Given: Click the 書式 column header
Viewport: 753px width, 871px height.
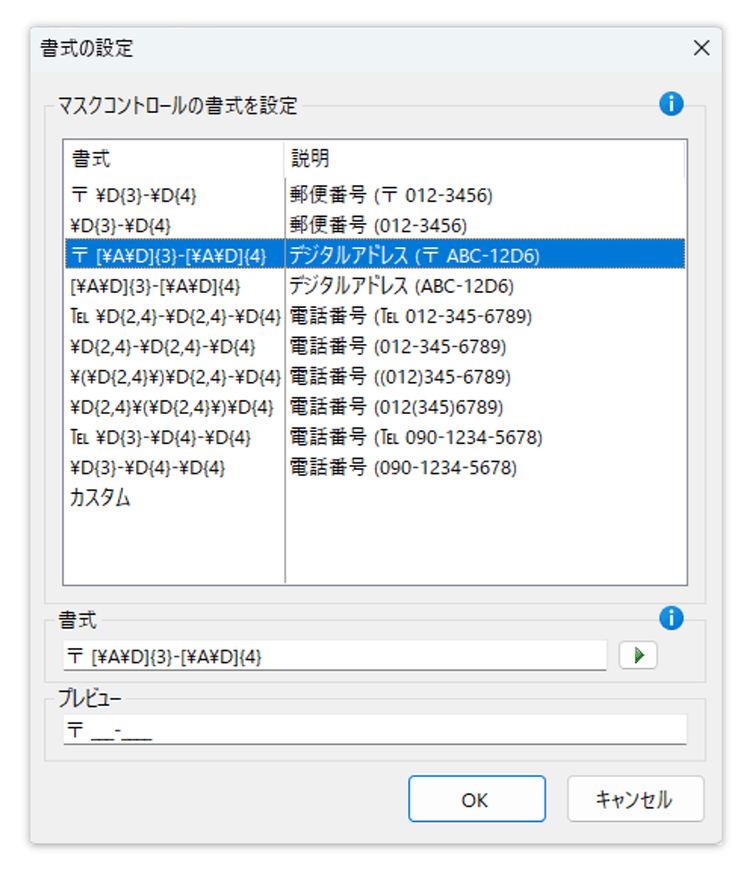Looking at the screenshot, I should click(x=173, y=159).
